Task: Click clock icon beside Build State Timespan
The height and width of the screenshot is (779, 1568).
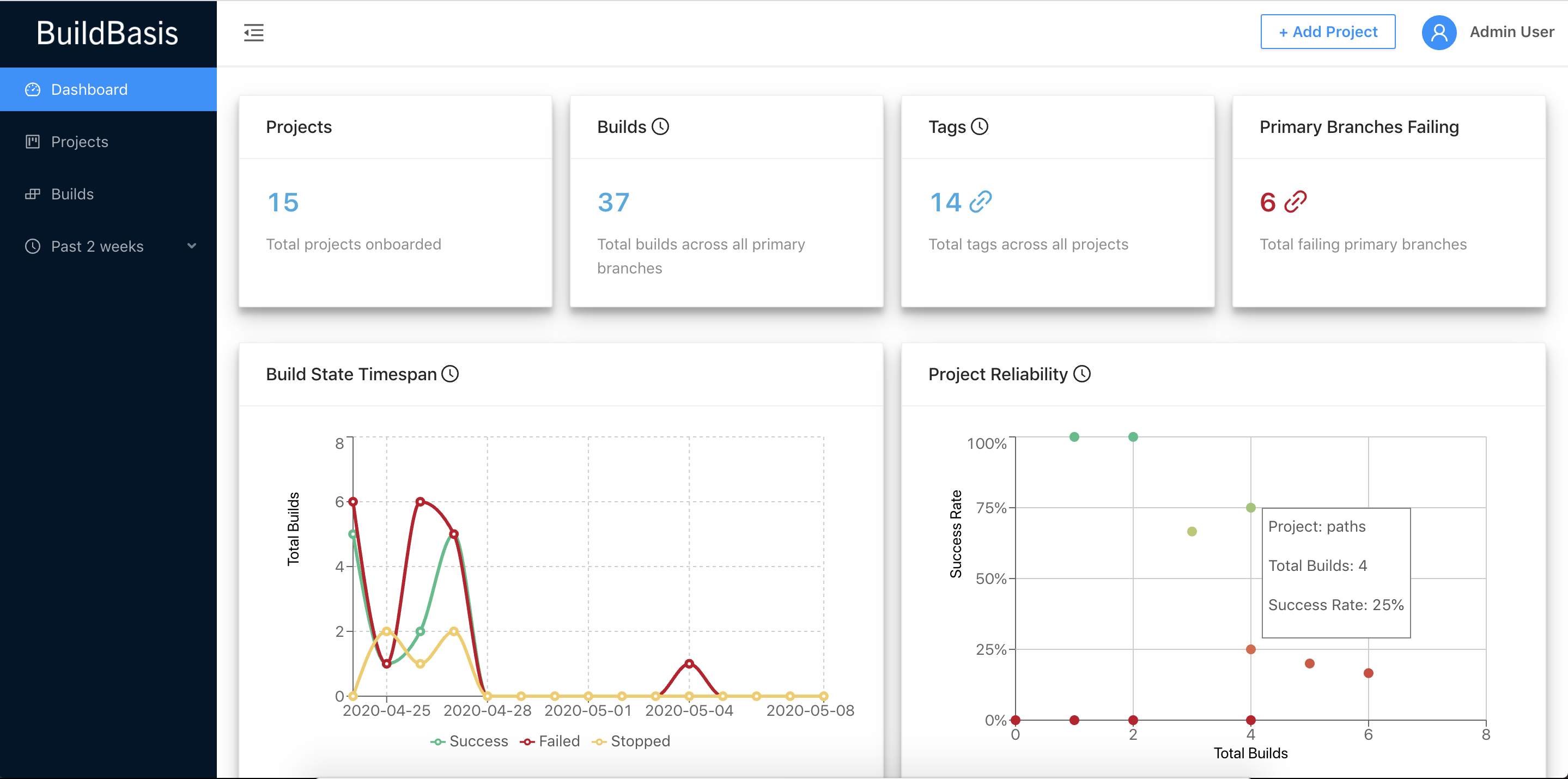Action: 450,374
